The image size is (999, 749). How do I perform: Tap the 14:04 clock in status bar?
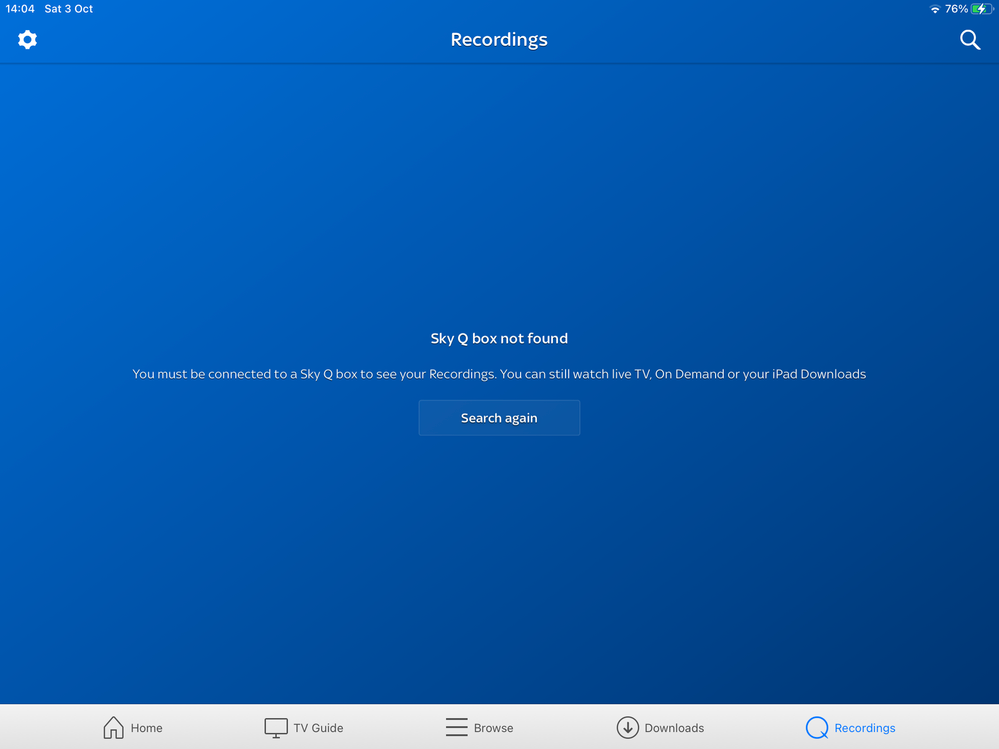pos(20,9)
